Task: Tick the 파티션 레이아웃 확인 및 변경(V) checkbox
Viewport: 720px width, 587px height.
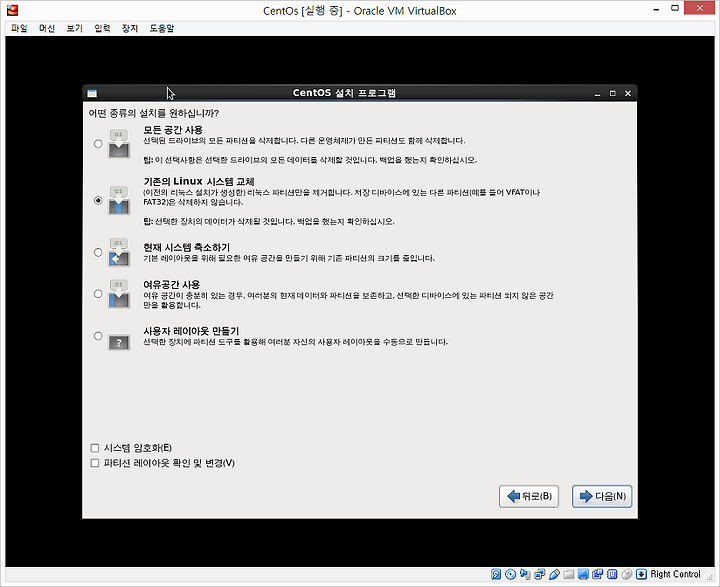Action: (x=95, y=463)
